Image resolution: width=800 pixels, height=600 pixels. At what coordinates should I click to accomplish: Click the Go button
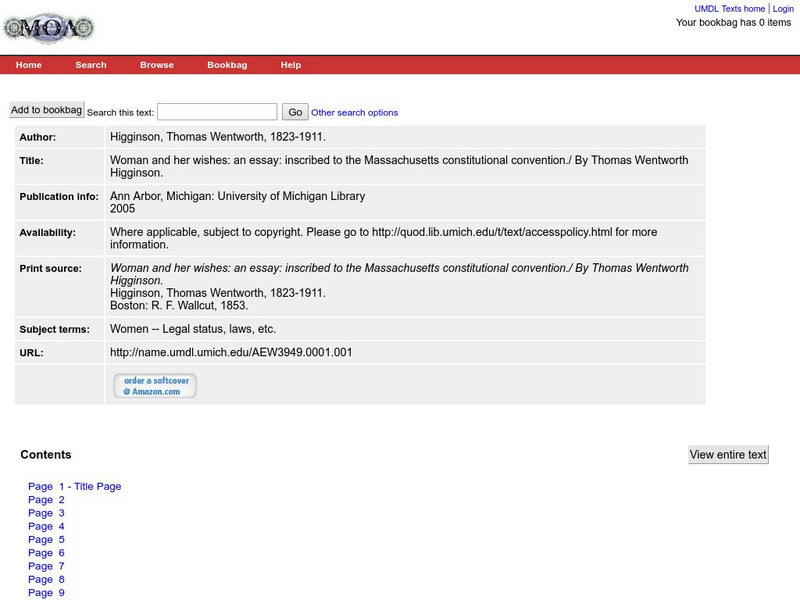click(x=295, y=112)
